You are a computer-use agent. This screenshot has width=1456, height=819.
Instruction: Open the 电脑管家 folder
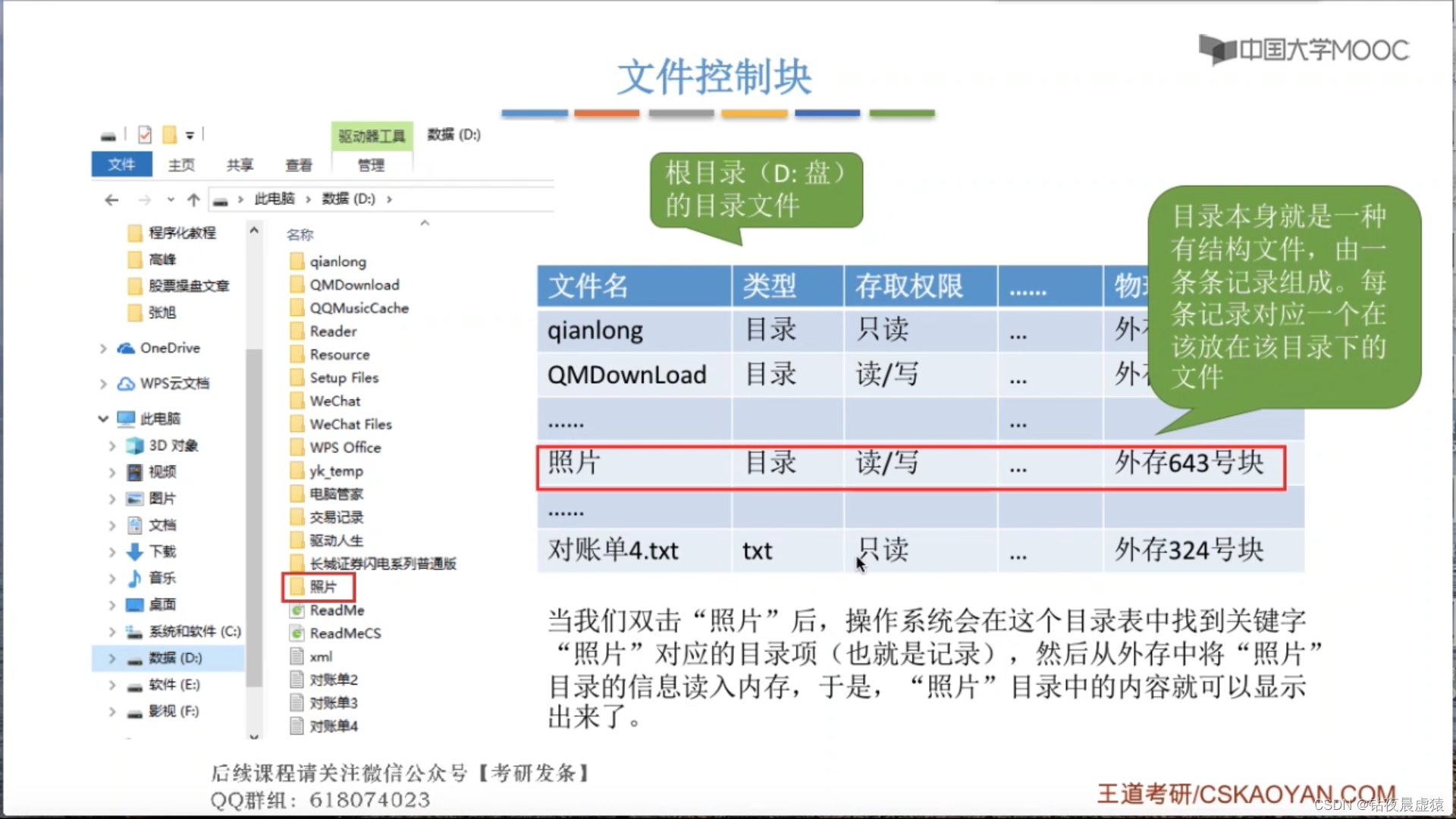coord(327,494)
